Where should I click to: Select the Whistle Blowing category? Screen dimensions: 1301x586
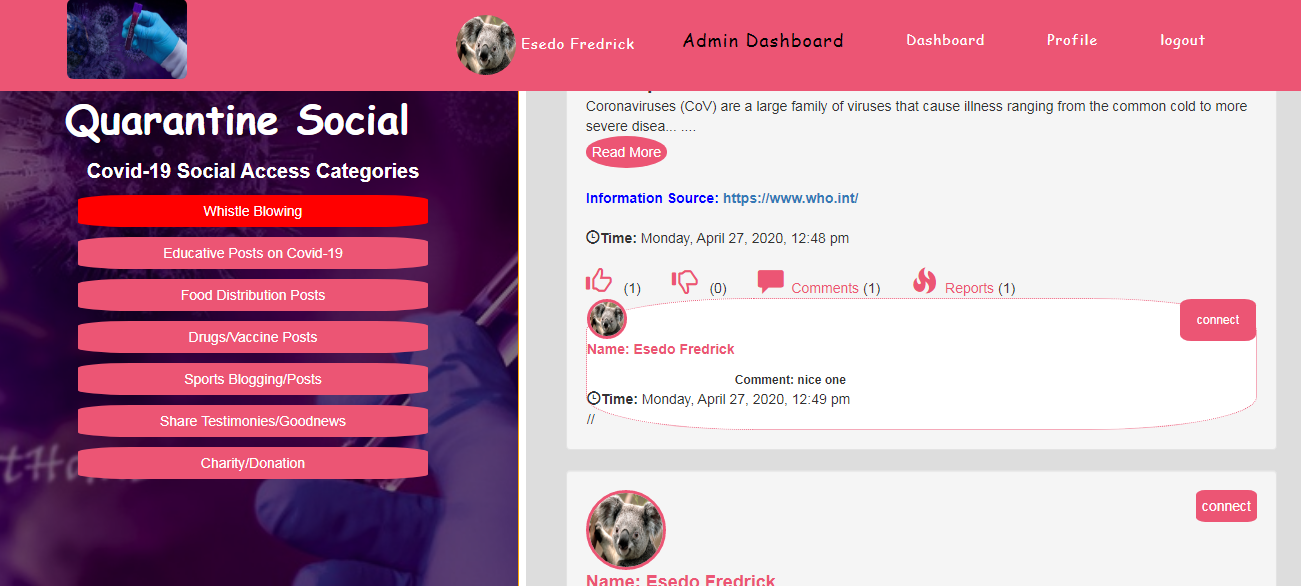pos(253,211)
